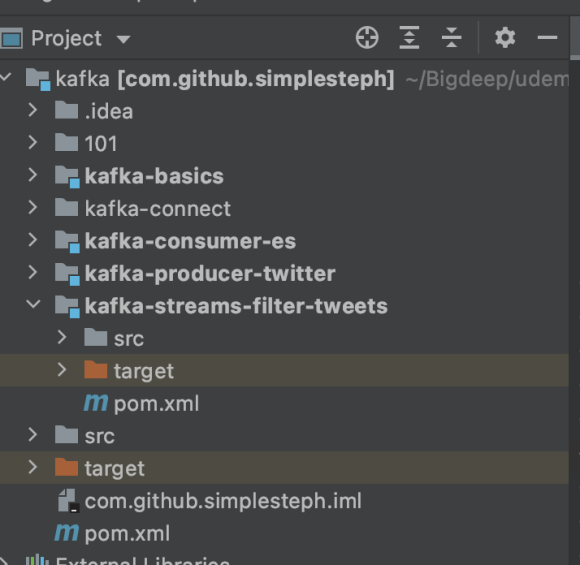The height and width of the screenshot is (565, 580).
Task: Select the kafka-basics label
Action: tap(154, 176)
